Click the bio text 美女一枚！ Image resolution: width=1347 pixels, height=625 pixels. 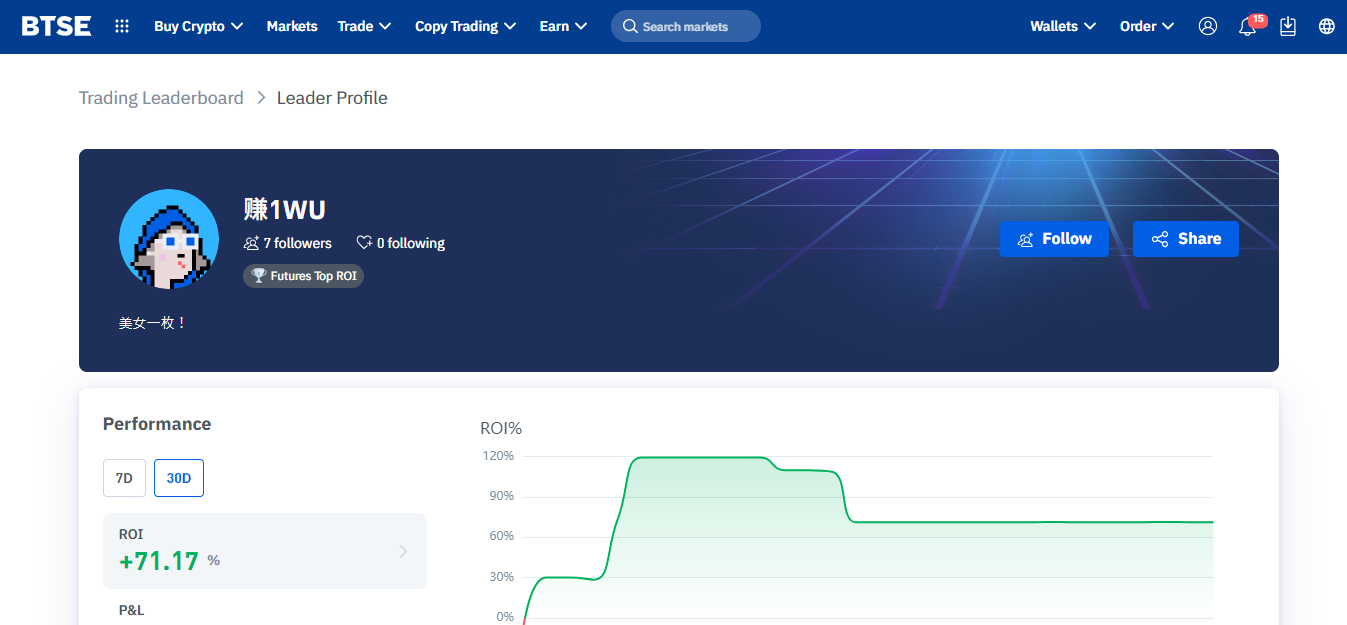click(x=153, y=323)
